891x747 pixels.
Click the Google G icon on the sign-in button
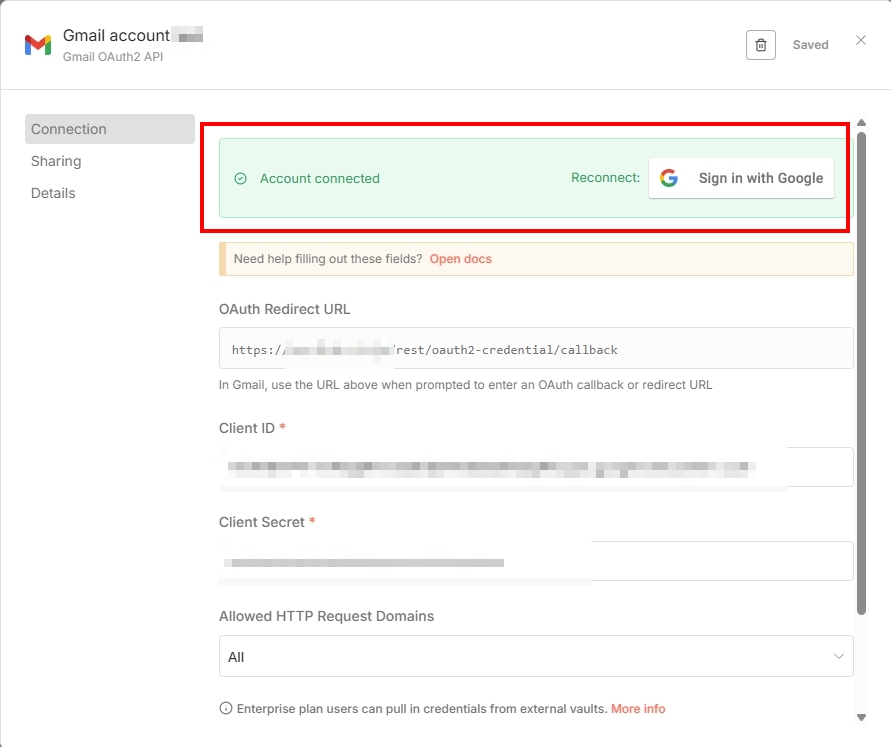[668, 178]
